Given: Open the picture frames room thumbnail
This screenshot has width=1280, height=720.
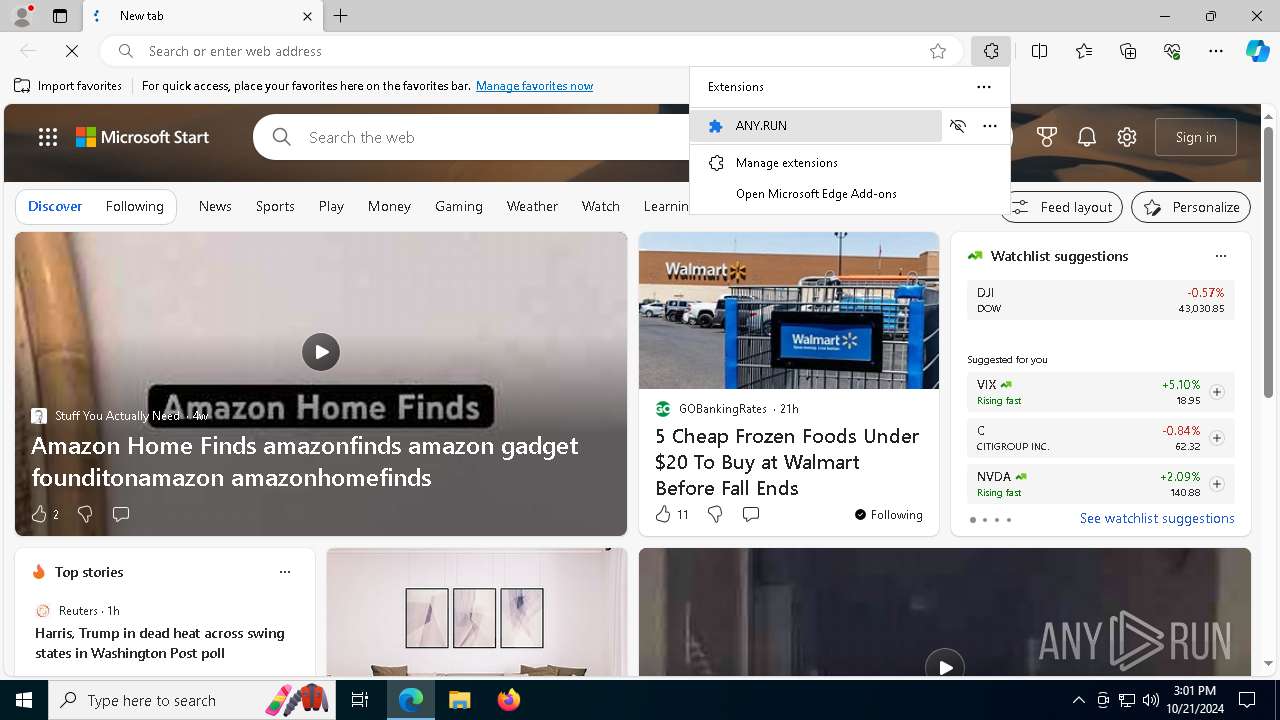Looking at the screenshot, I should tap(477, 612).
